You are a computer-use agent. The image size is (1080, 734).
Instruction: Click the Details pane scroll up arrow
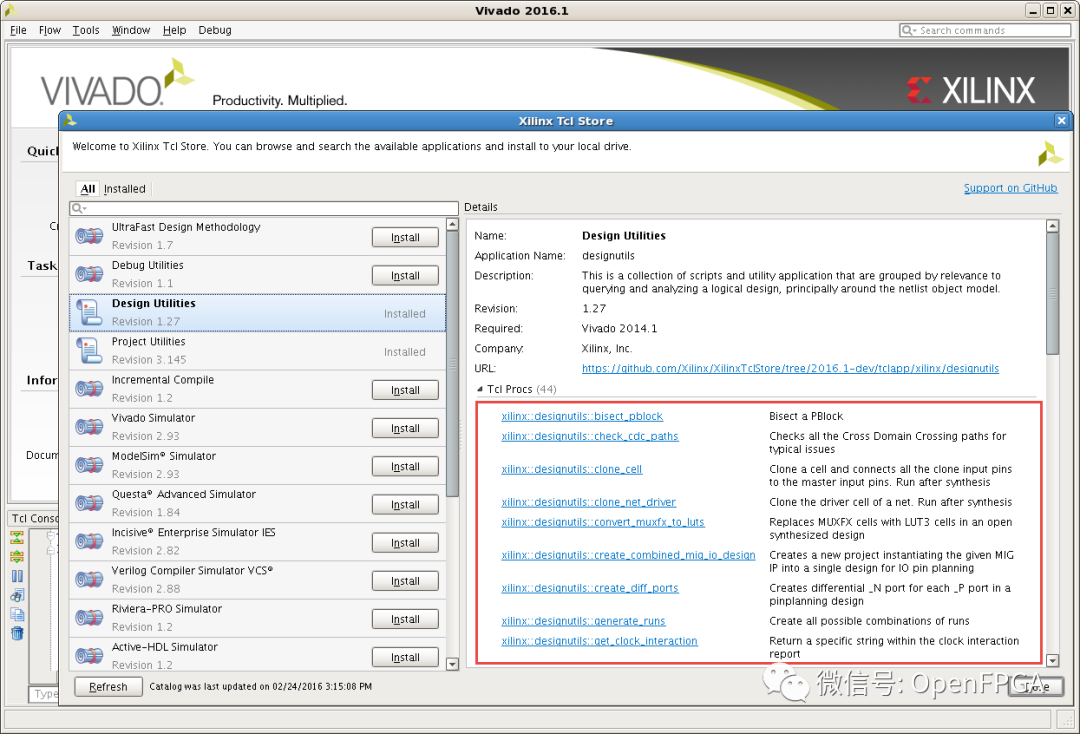[x=1052, y=226]
